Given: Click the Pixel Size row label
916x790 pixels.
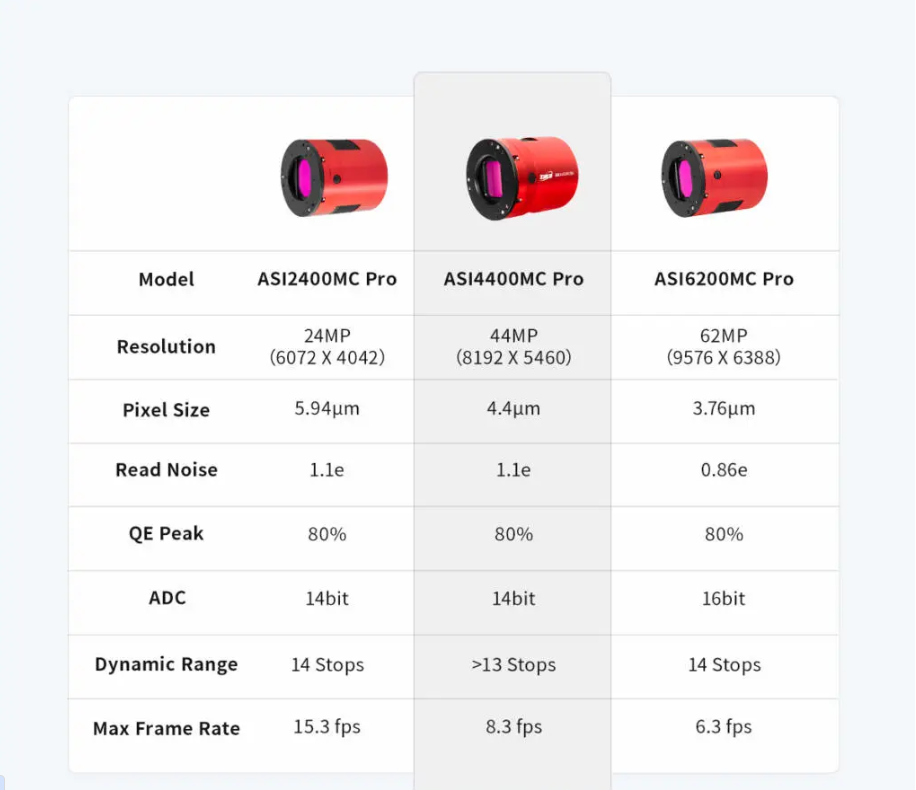Looking at the screenshot, I should coord(166,410).
